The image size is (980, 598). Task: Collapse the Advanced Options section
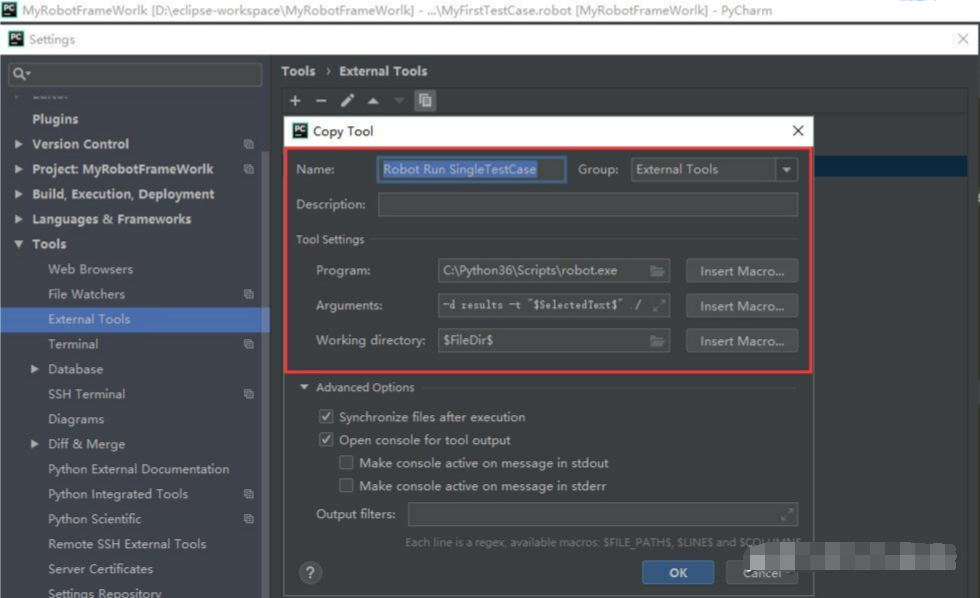point(303,387)
